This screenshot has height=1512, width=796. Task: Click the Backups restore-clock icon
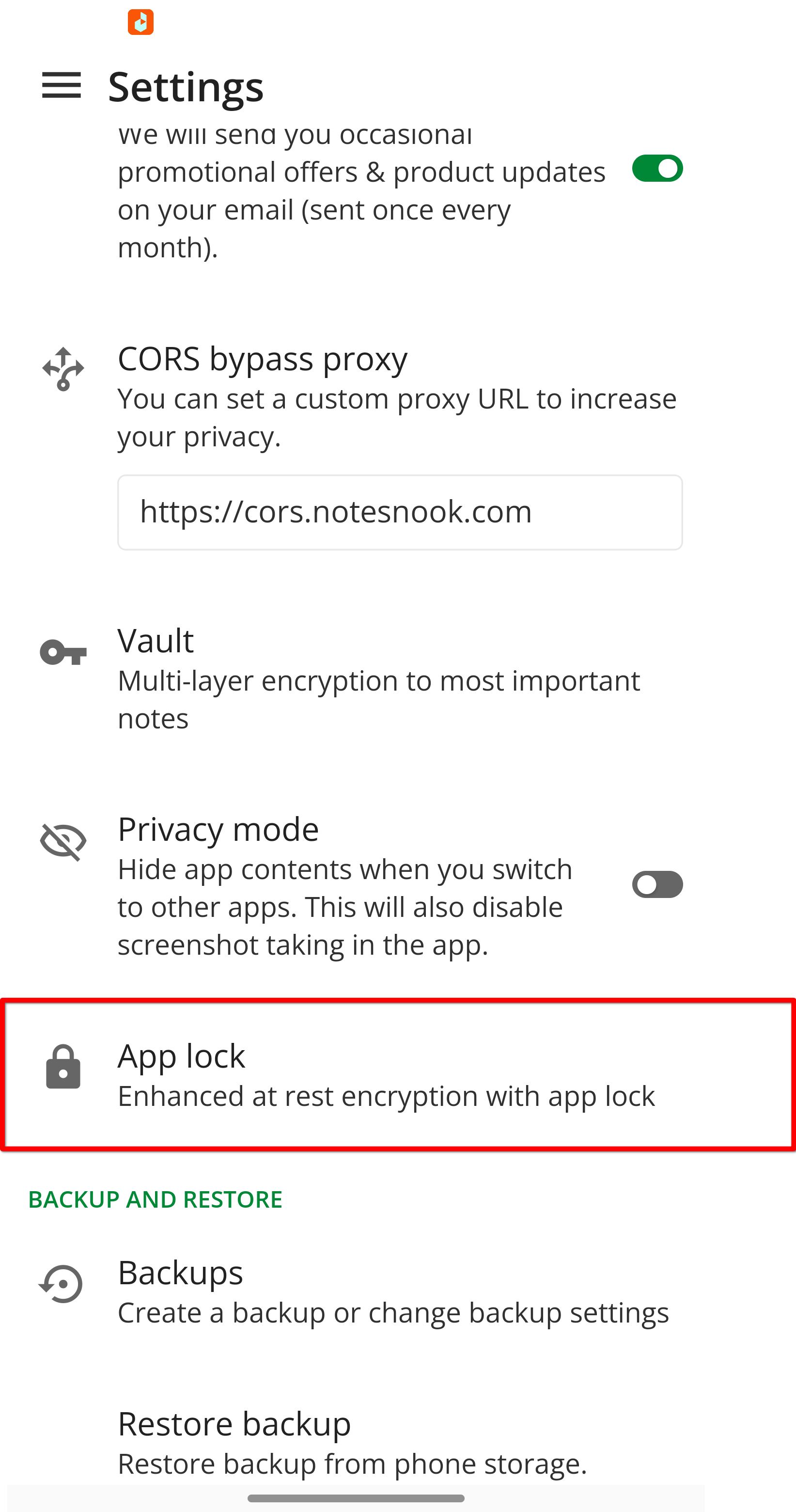click(x=62, y=1284)
